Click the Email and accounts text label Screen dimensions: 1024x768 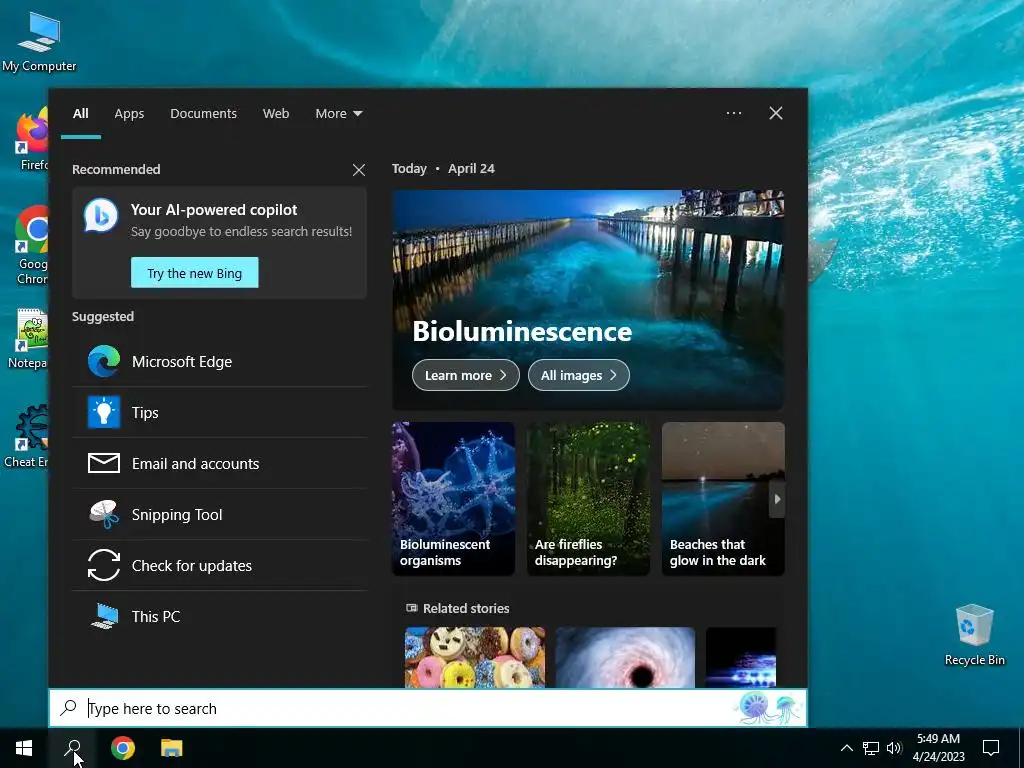point(195,464)
